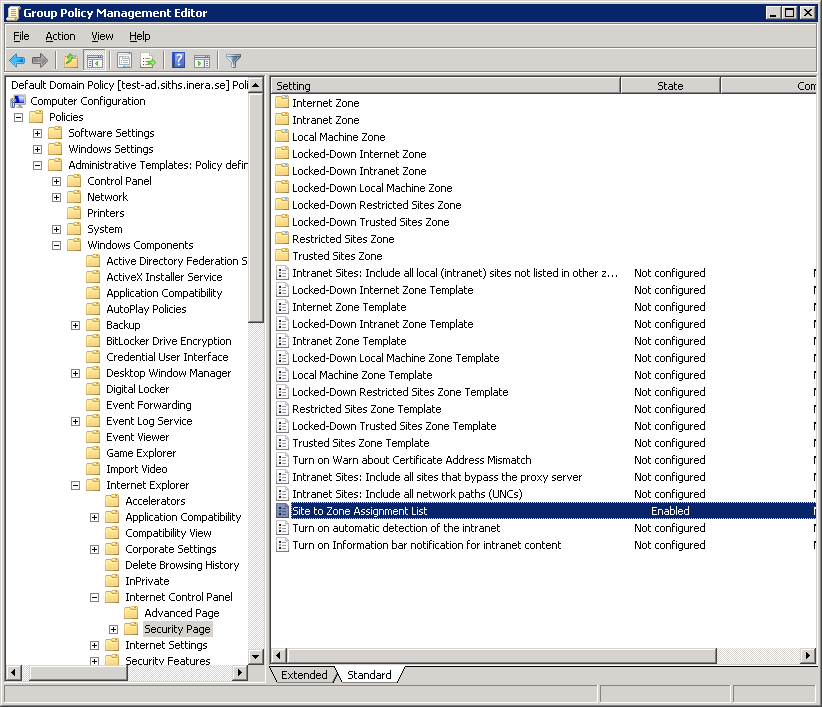
Task: Click policy icon for Turn on automatic detection
Action: (x=283, y=528)
